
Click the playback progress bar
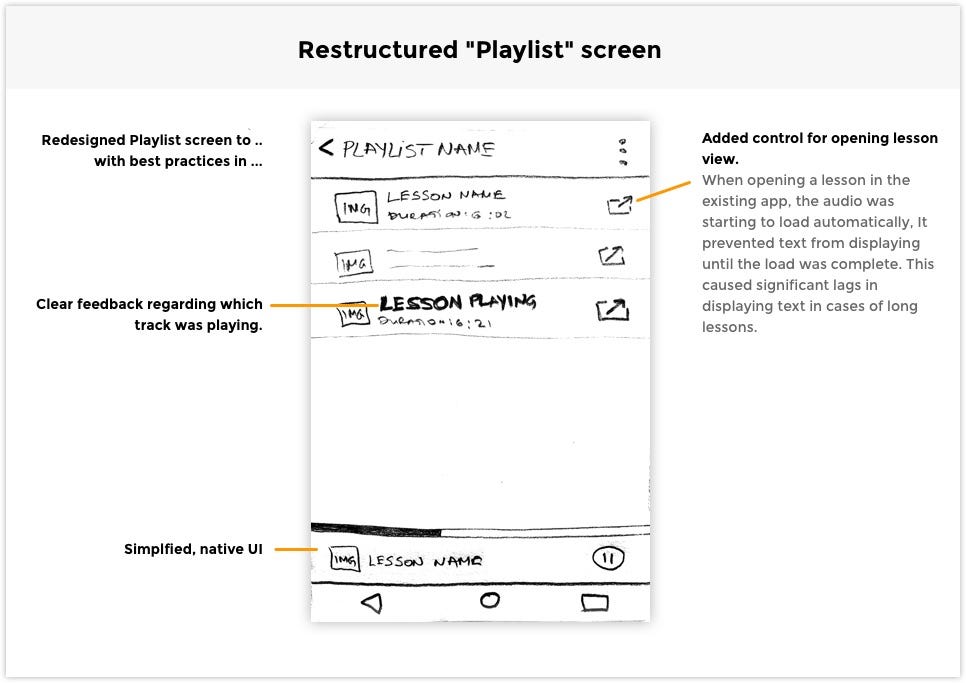point(480,530)
